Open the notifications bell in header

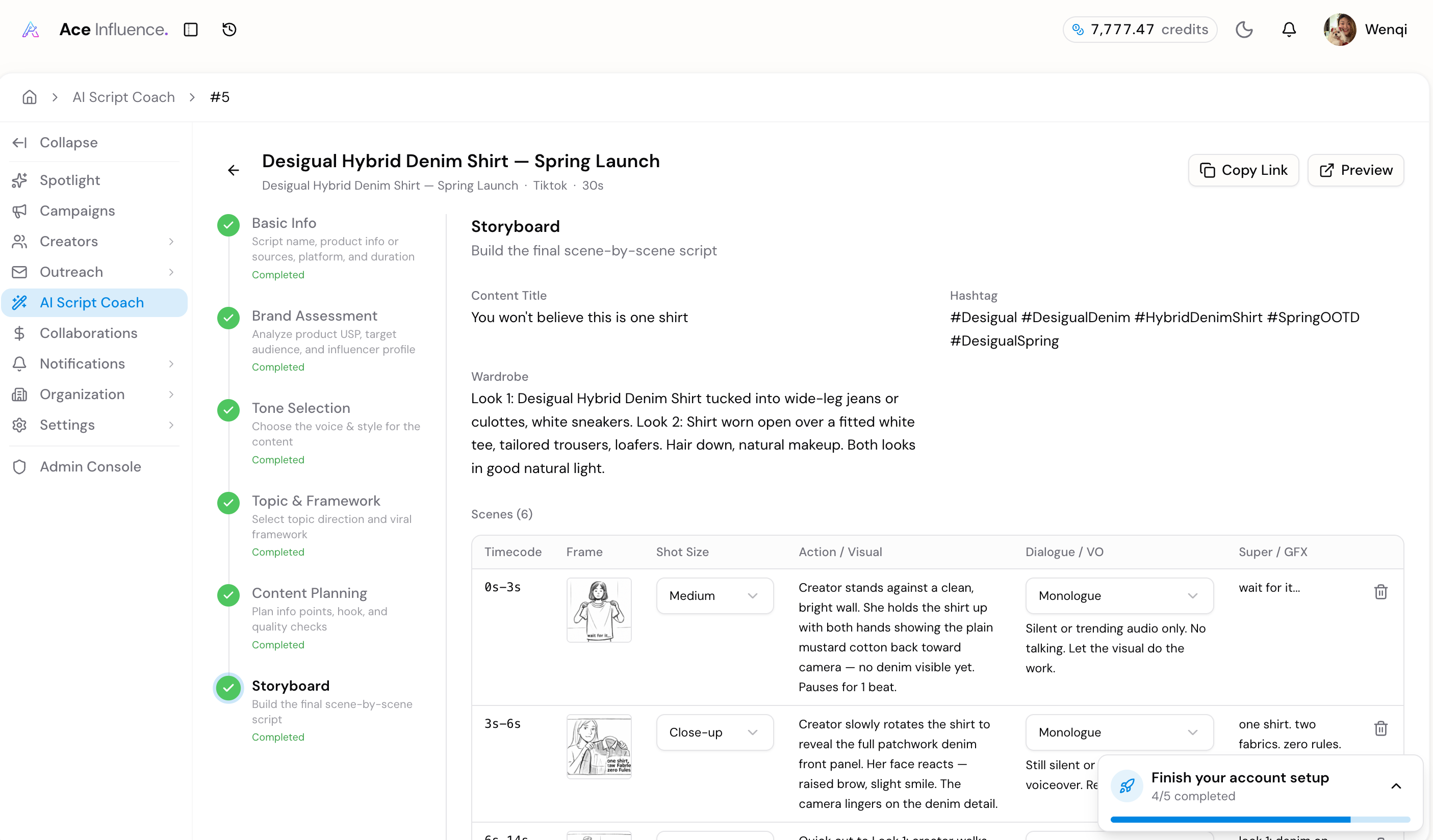[x=1289, y=30]
